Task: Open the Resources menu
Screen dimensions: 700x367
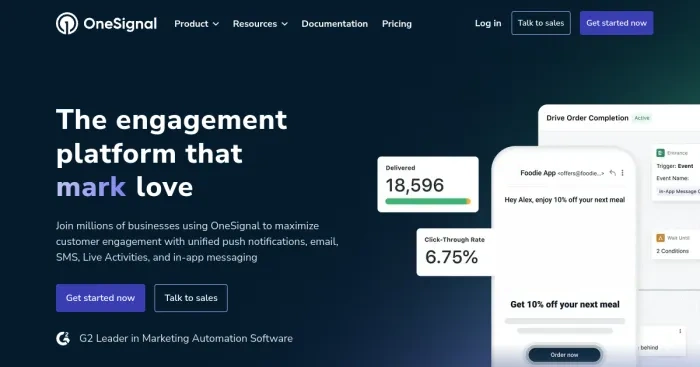Action: point(260,24)
